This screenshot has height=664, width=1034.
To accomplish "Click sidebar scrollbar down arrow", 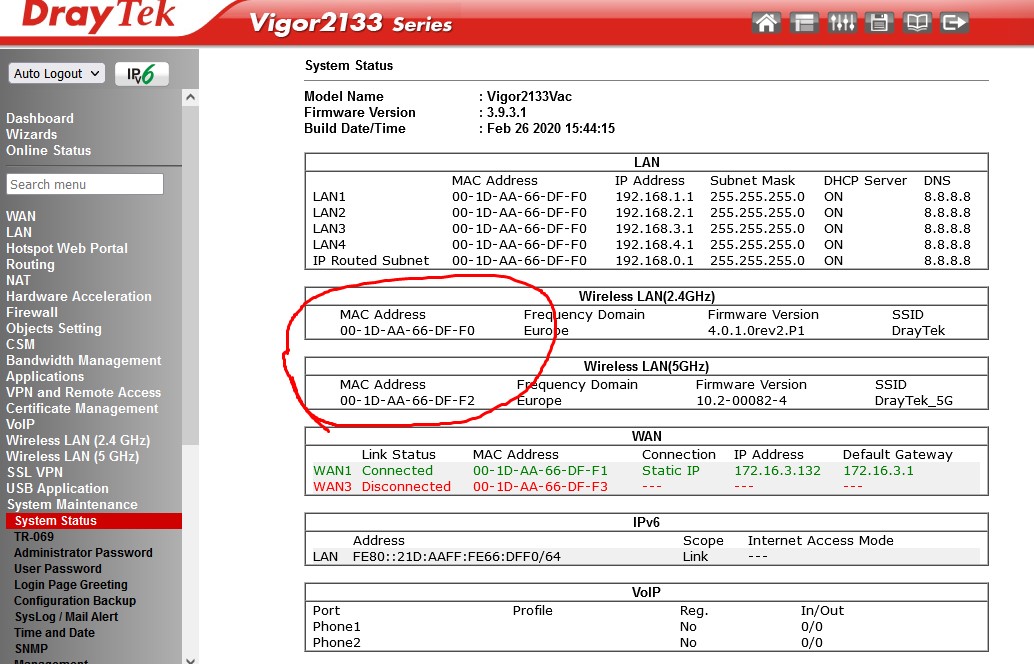I will pyautogui.click(x=190, y=657).
